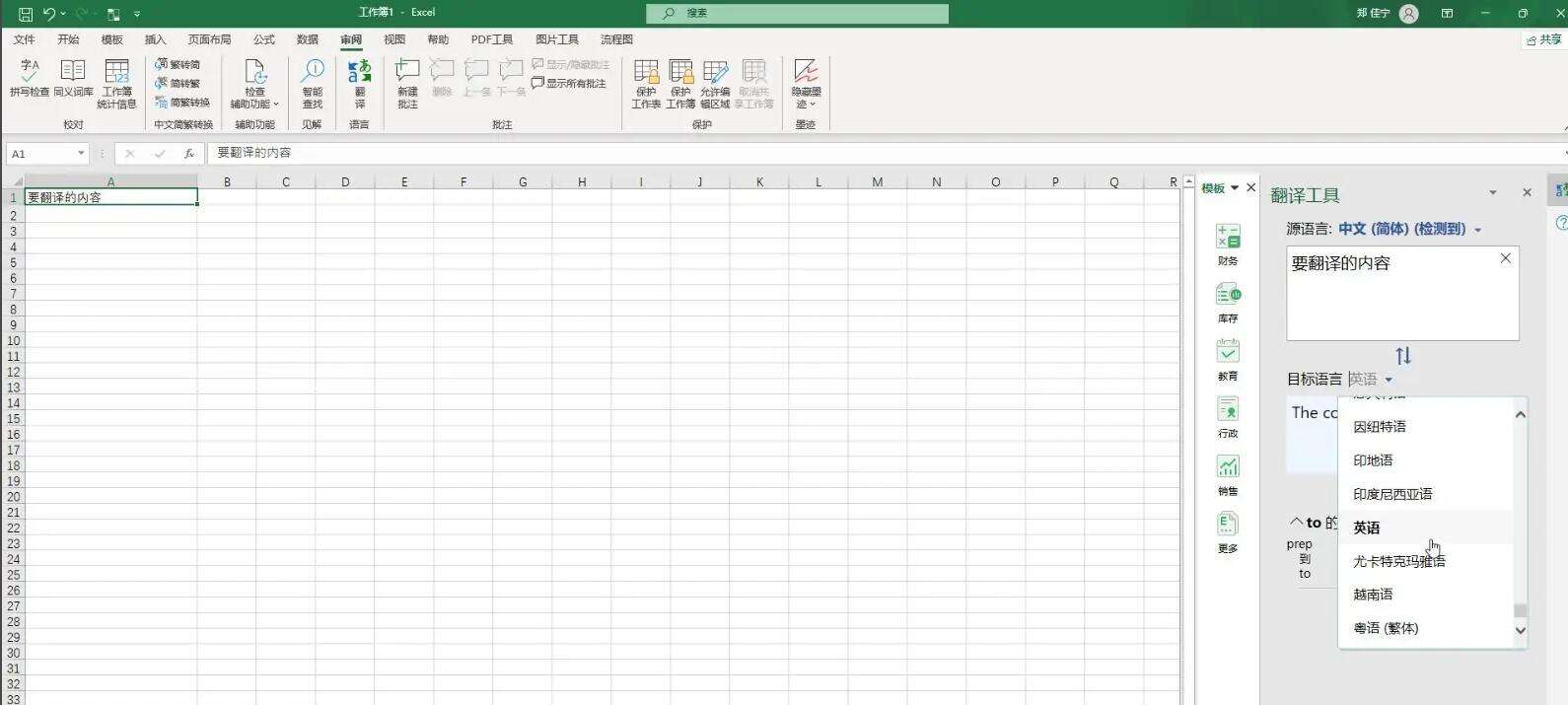Open 翻译工具 pane options dropdown
The height and width of the screenshot is (705, 1568).
click(x=1493, y=193)
